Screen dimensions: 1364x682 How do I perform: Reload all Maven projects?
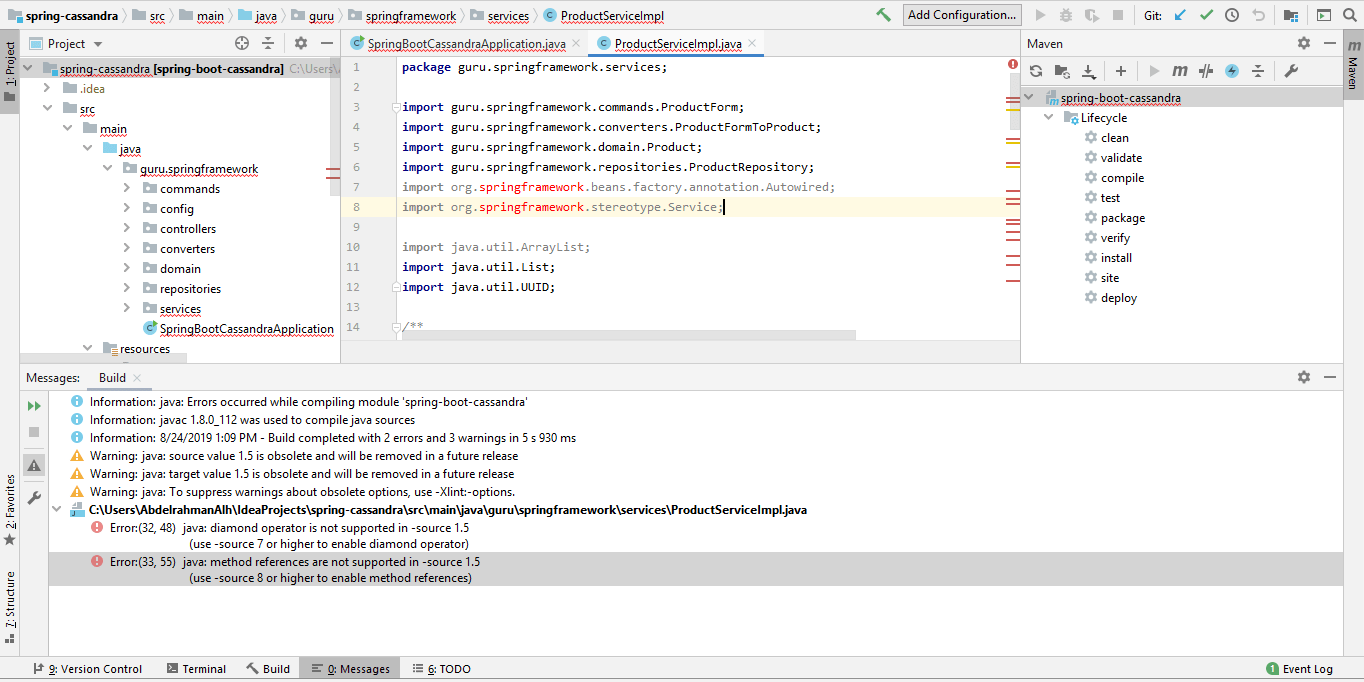[1036, 71]
